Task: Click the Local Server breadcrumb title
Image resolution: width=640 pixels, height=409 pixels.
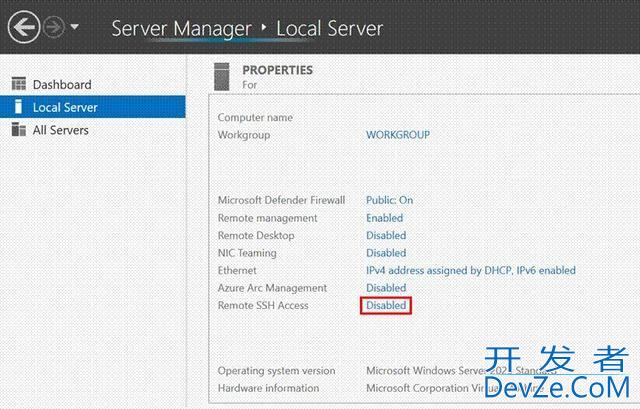Action: coord(330,28)
